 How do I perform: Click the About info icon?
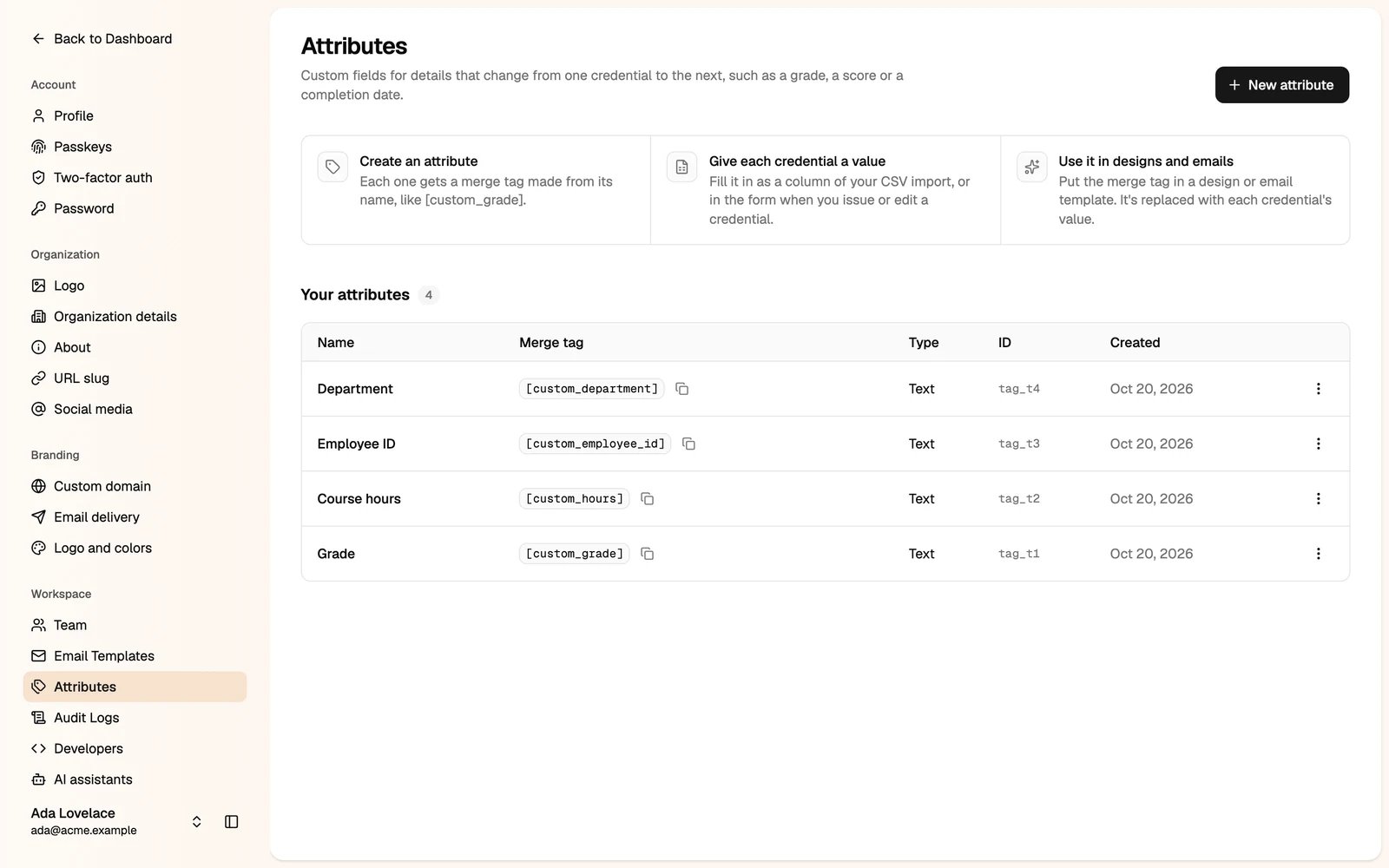click(x=38, y=347)
